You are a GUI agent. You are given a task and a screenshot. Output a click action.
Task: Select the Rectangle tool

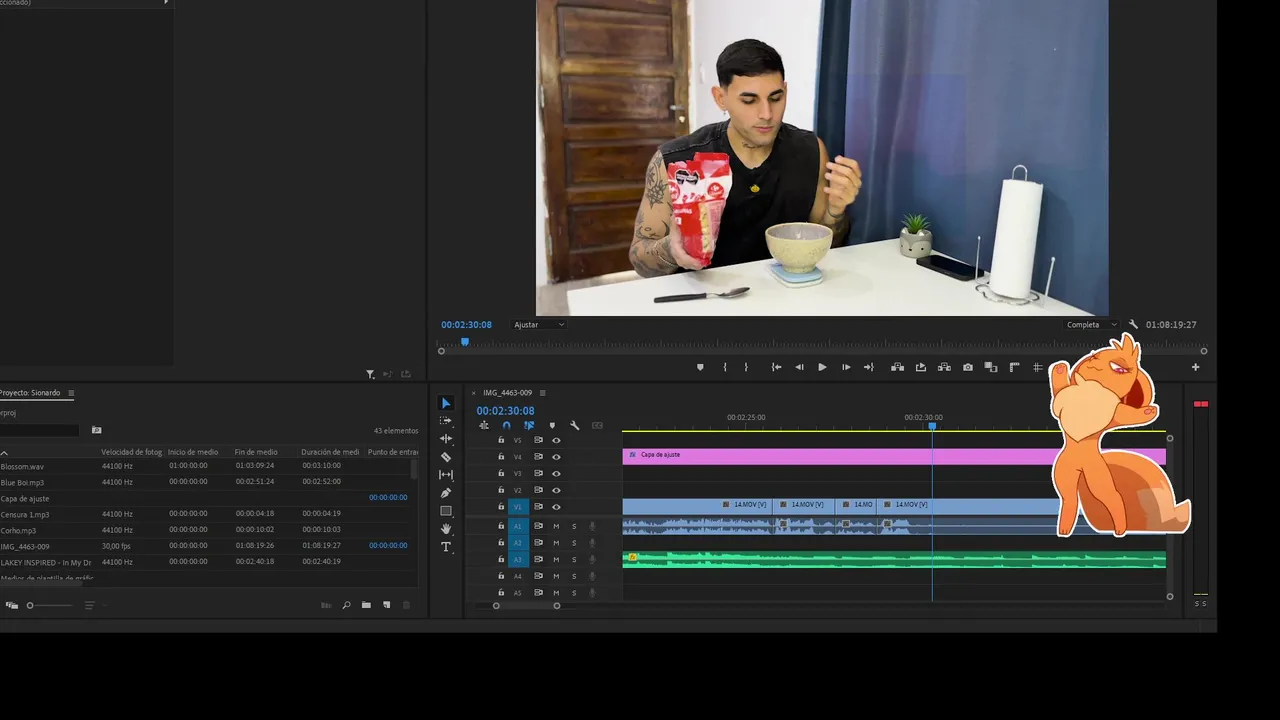coord(446,511)
